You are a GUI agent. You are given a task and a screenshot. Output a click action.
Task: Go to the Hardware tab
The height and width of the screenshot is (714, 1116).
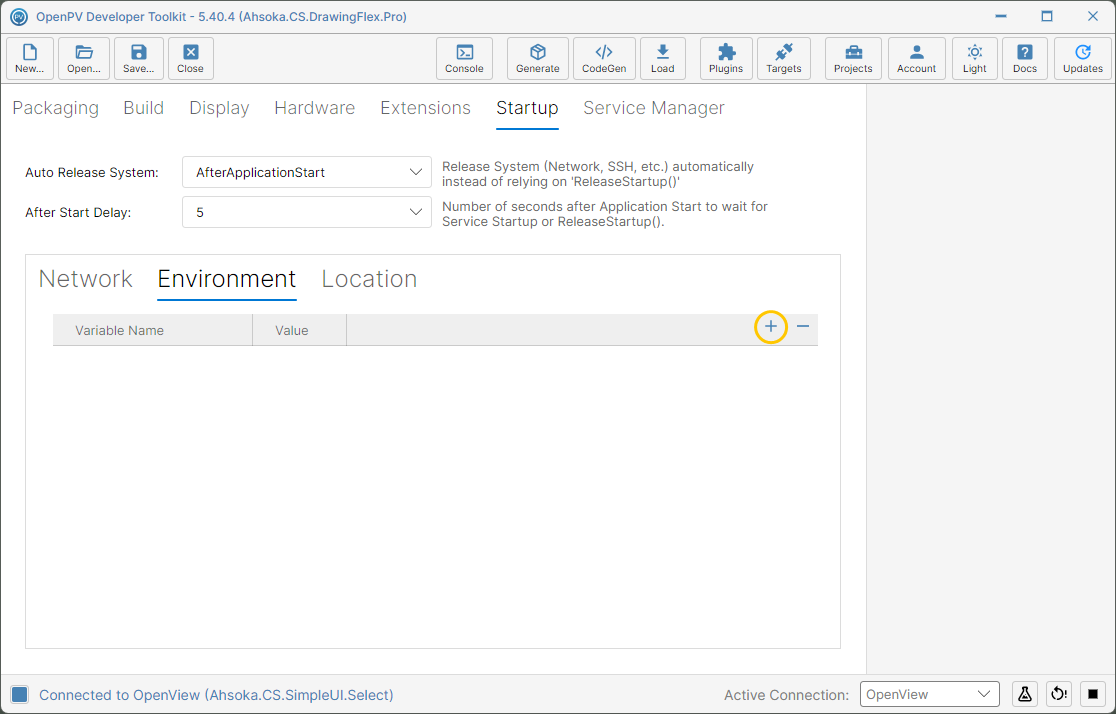tap(315, 108)
